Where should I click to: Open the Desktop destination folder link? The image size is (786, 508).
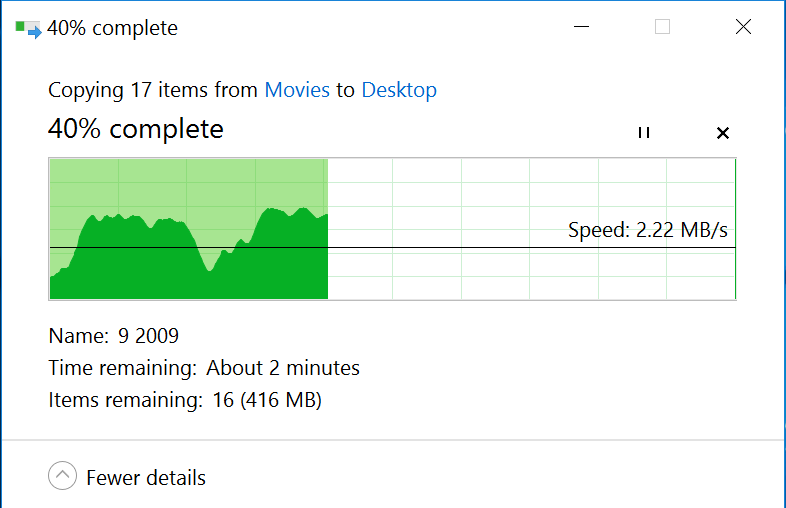coord(399,90)
